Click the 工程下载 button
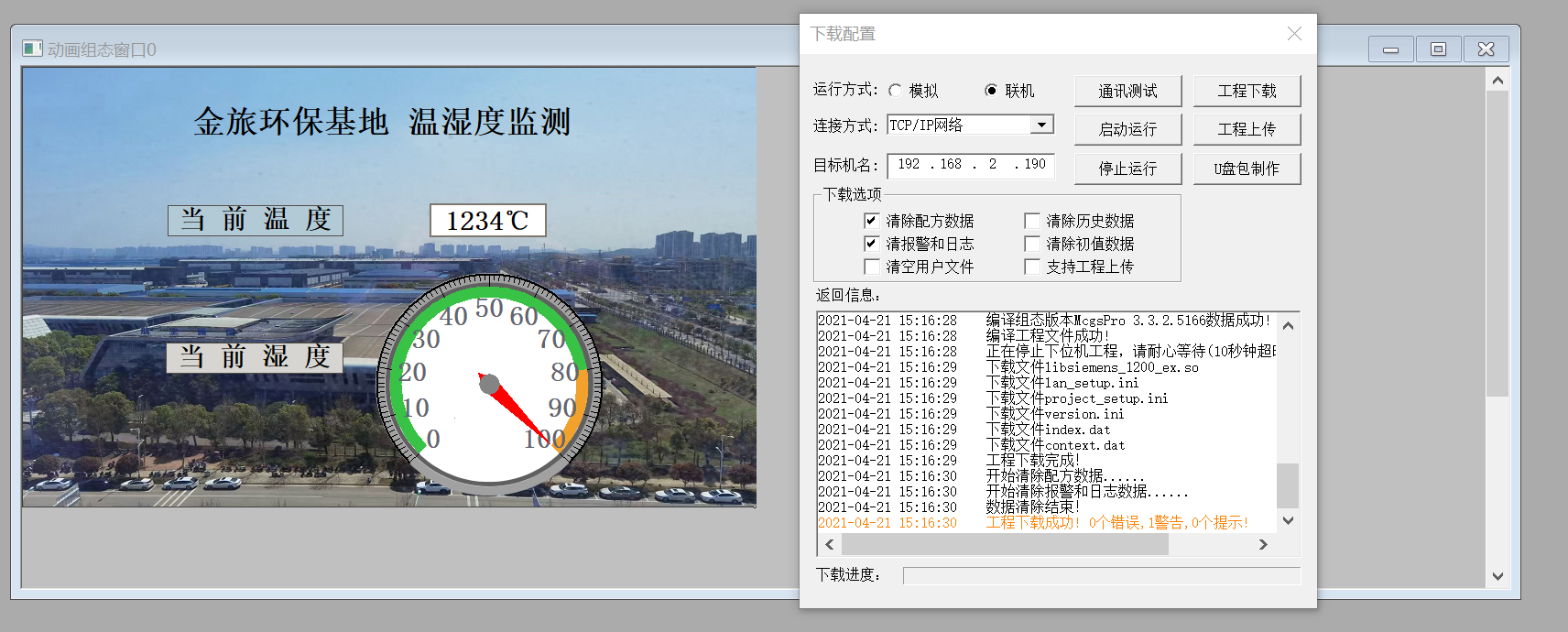 [x=1247, y=91]
